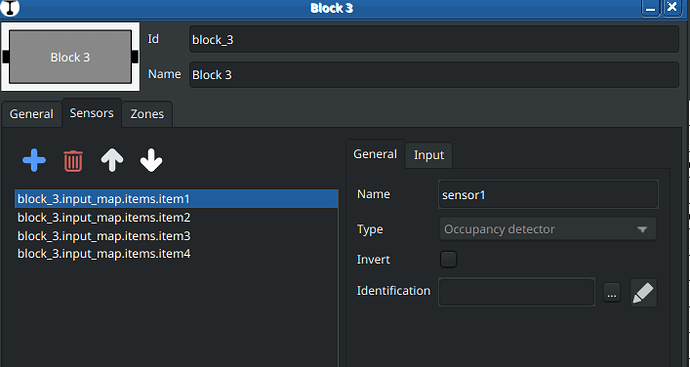Viewport: 690px width, 367px height.
Task: Switch to the Sensors tab
Action: 92,113
